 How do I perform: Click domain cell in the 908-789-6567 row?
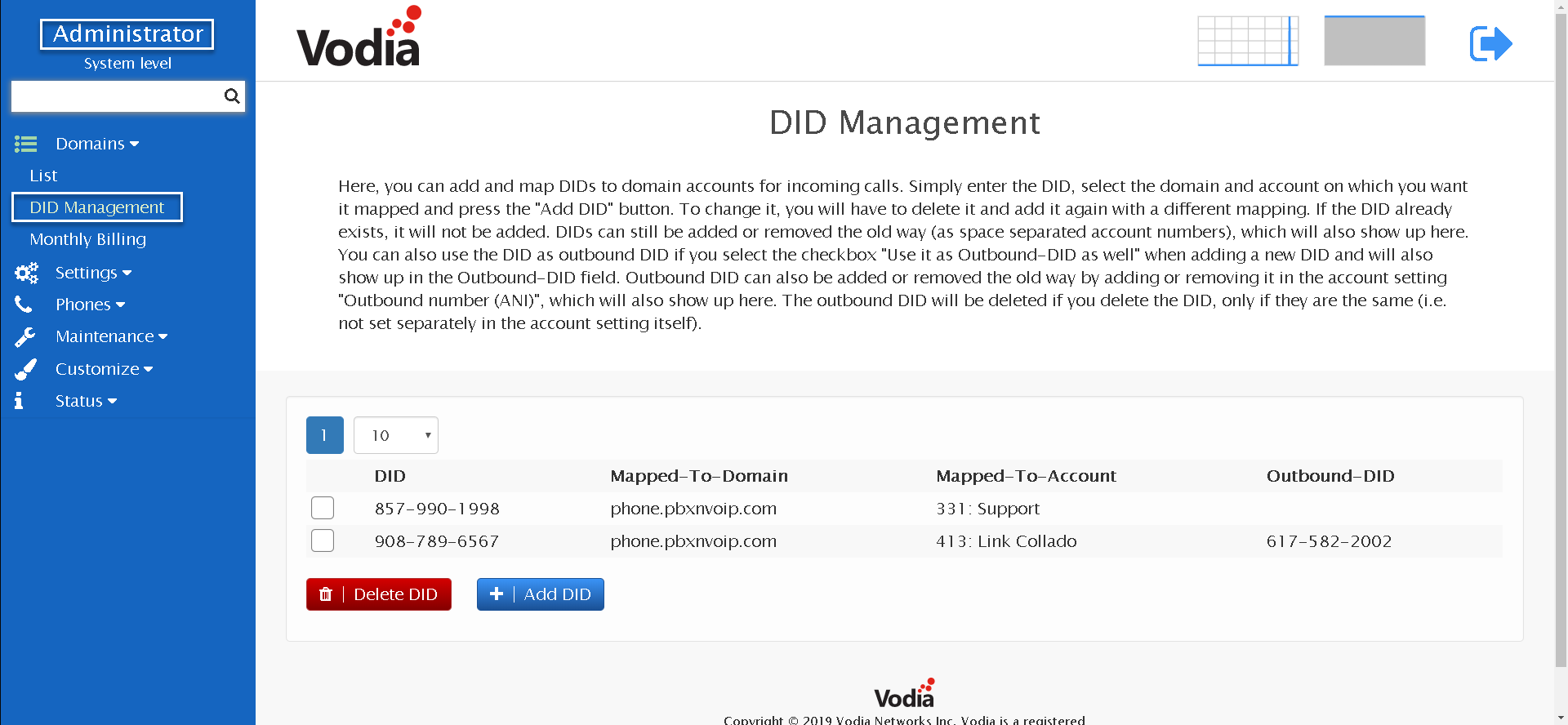pos(693,541)
